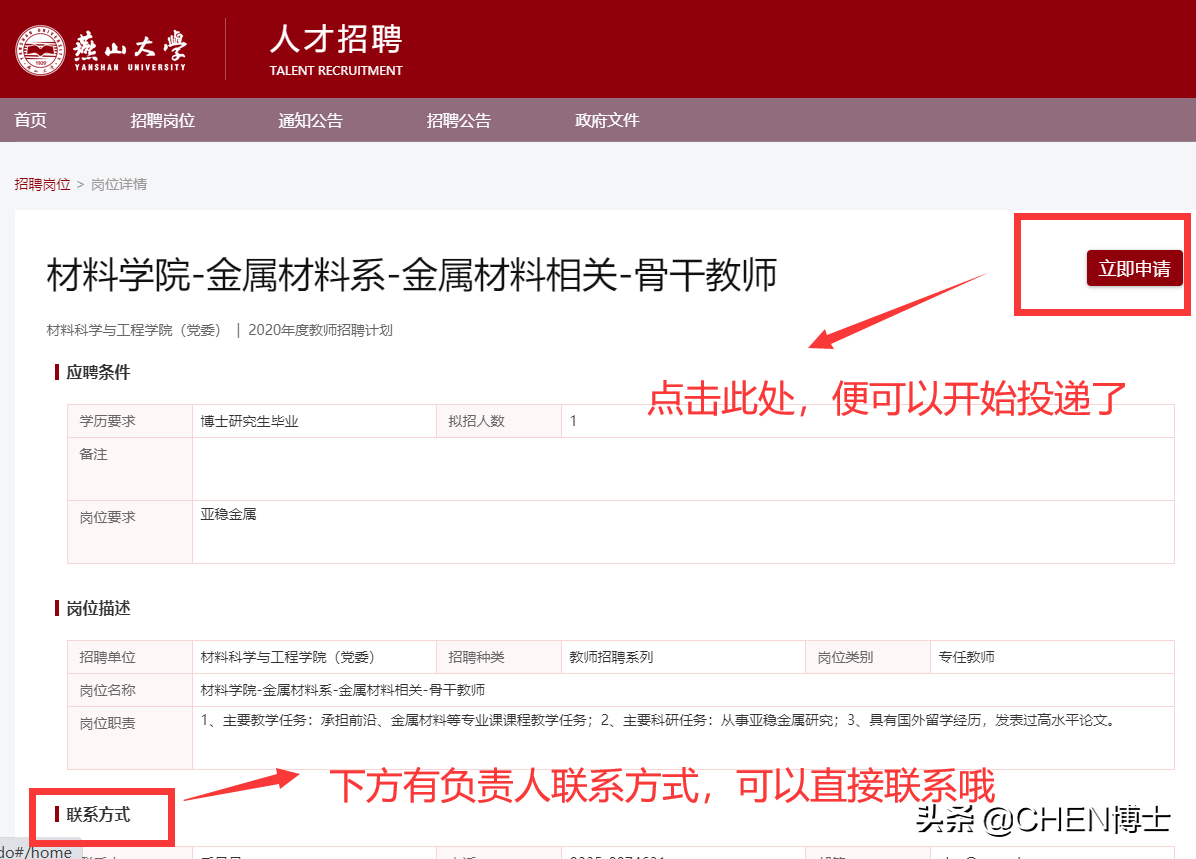1196x859 pixels.
Task: Click the red marker beside 应聘条件 heading
Action: click(x=58, y=372)
